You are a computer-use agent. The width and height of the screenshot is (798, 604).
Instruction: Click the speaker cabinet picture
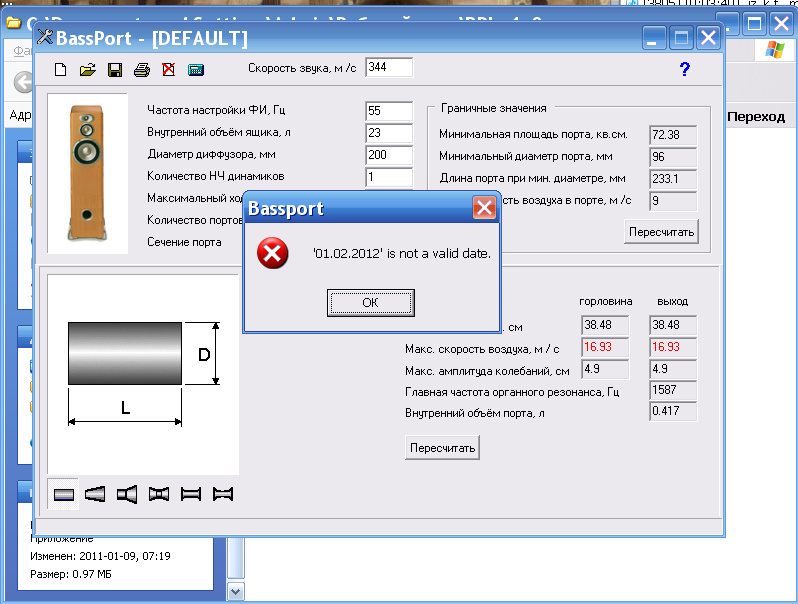pos(88,173)
